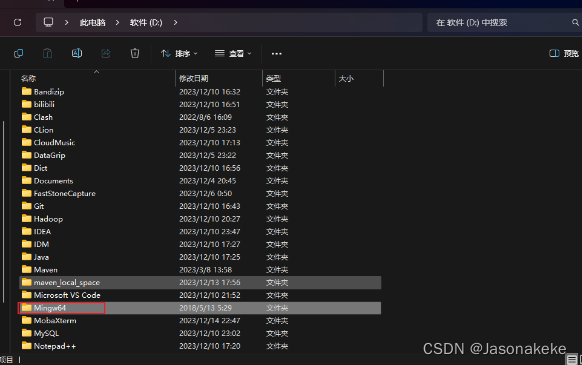582x365 pixels.
Task: Click Maven date 2023/3/8 13:58
Action: (205, 270)
